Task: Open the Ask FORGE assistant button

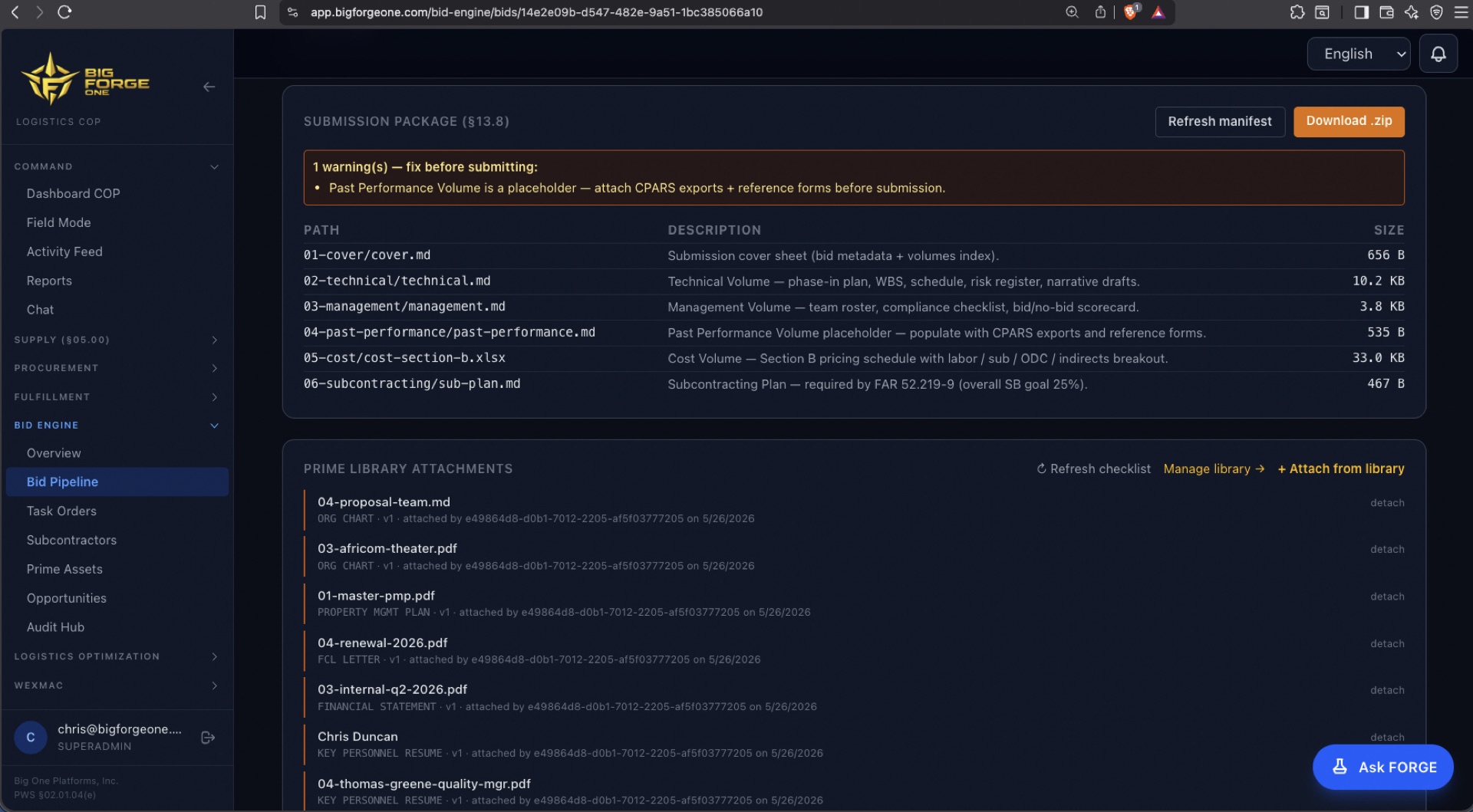Action: (1382, 767)
